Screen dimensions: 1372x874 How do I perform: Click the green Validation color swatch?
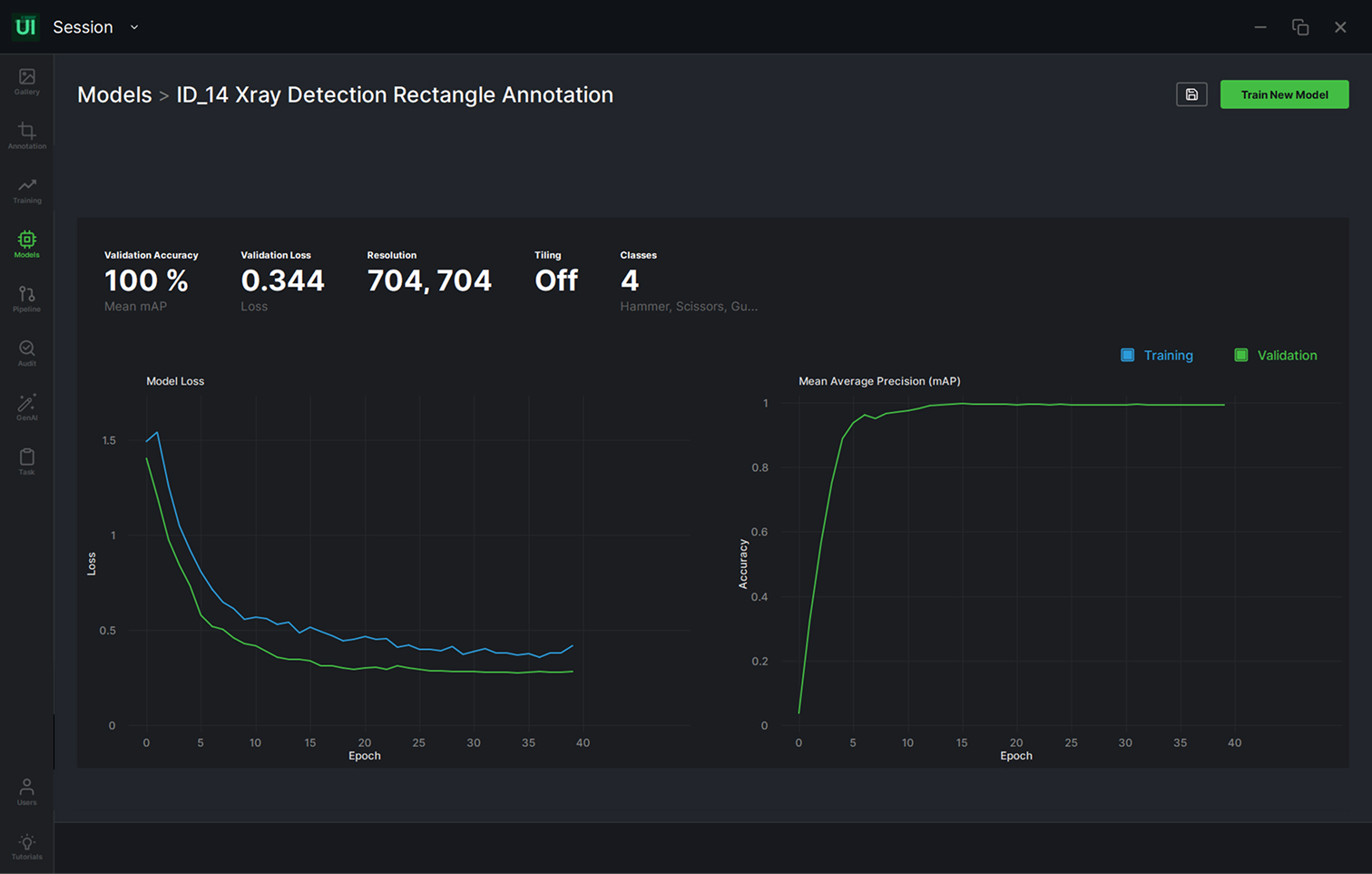click(1241, 355)
